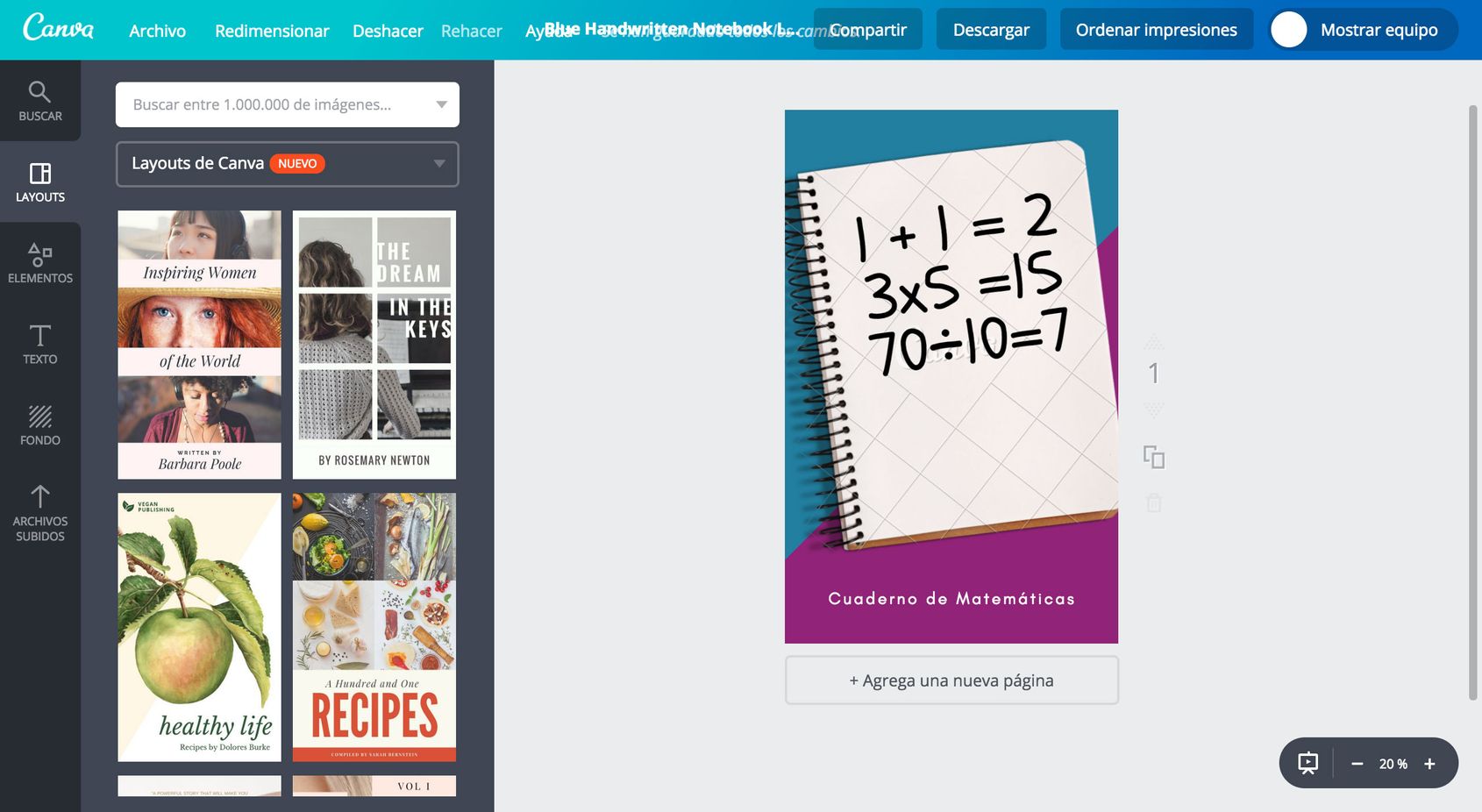This screenshot has height=812, width=1482.
Task: Open the Buscar search panel
Action: coord(40,101)
